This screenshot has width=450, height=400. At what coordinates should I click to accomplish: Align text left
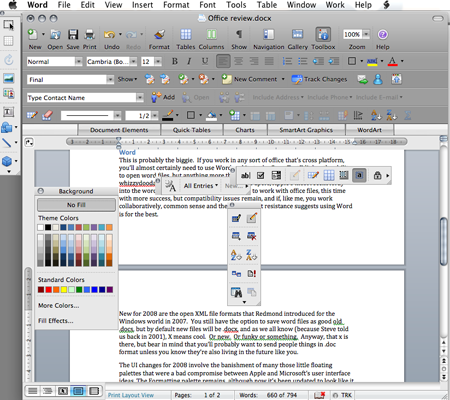pos(223,61)
